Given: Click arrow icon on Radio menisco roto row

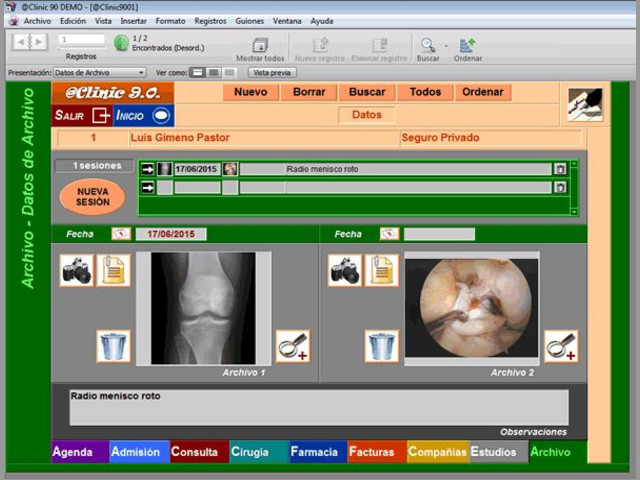Looking at the screenshot, I should (x=148, y=169).
